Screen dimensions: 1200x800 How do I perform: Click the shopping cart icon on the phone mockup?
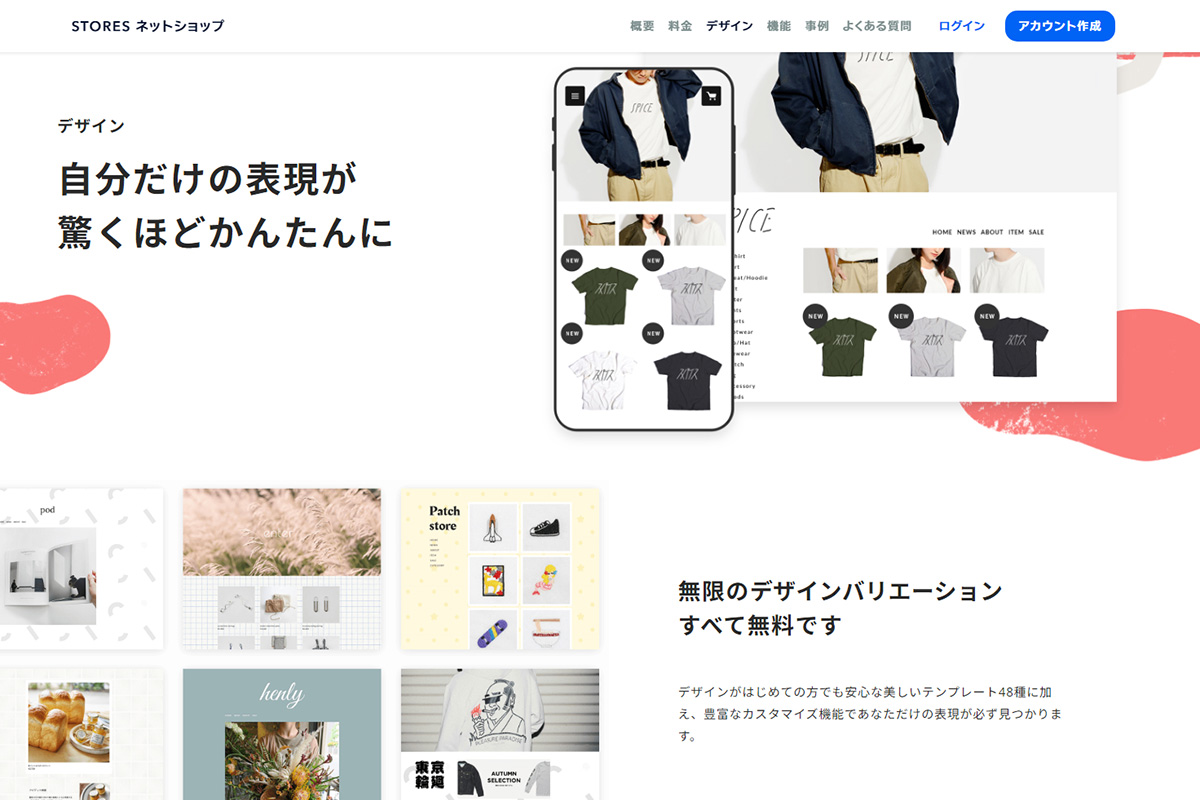(712, 94)
